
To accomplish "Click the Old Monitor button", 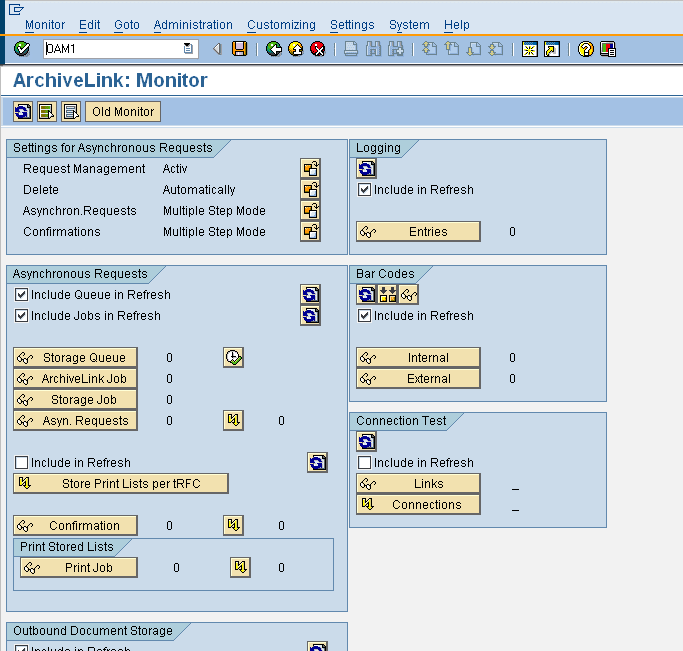I will coord(123,111).
